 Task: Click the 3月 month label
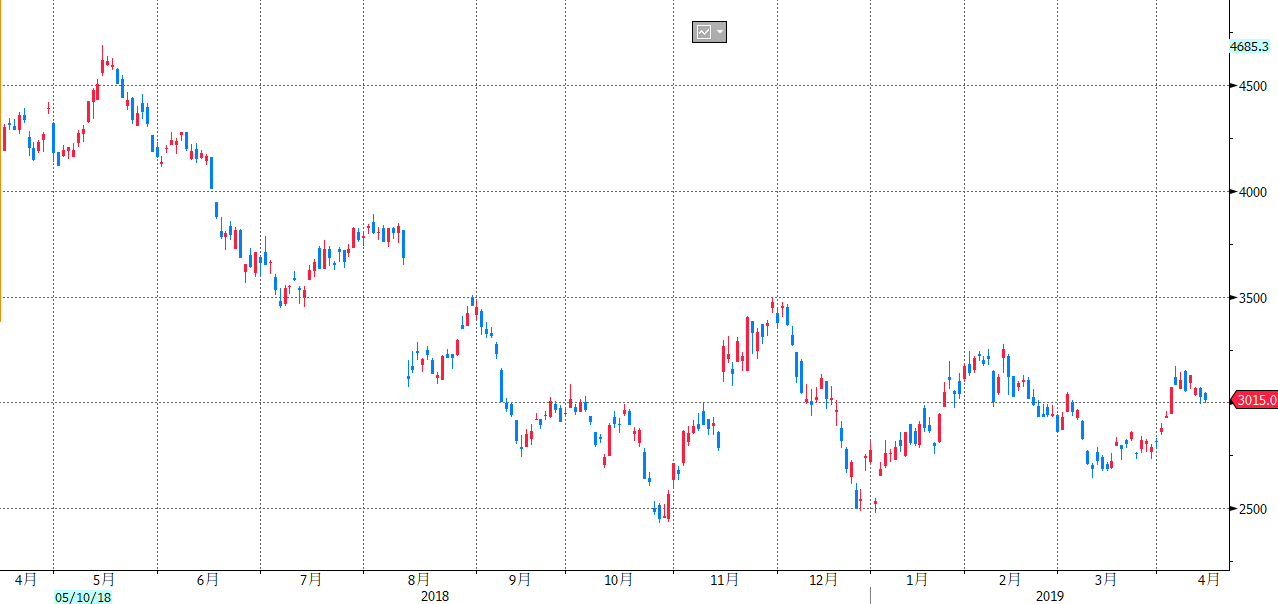[1105, 579]
